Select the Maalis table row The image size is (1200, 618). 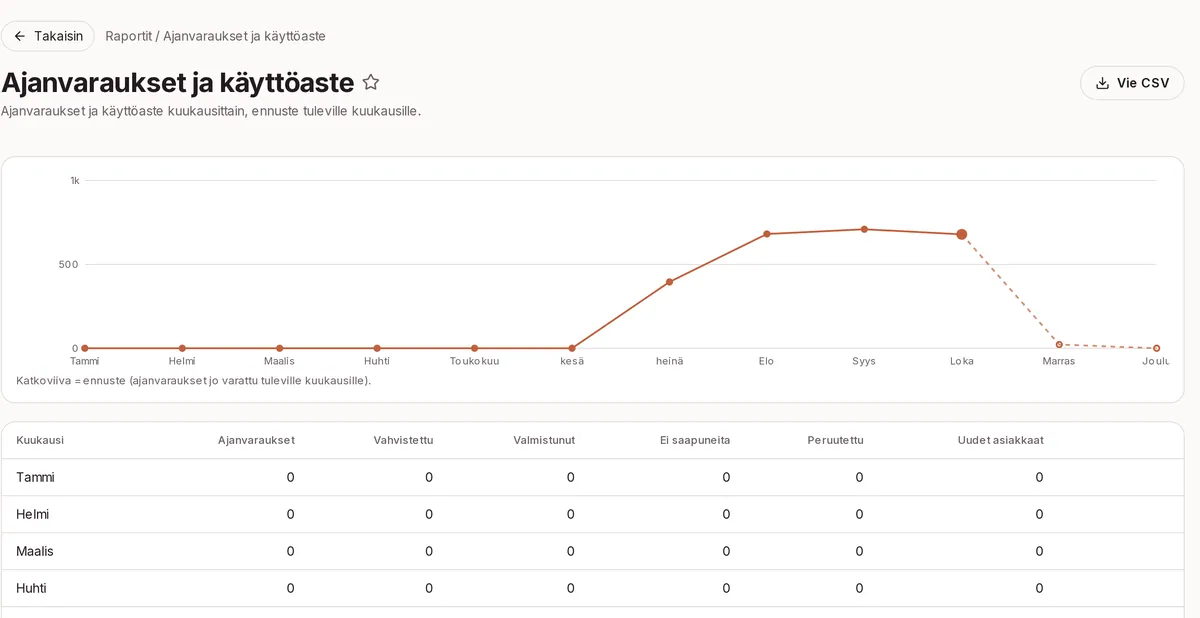(592, 551)
